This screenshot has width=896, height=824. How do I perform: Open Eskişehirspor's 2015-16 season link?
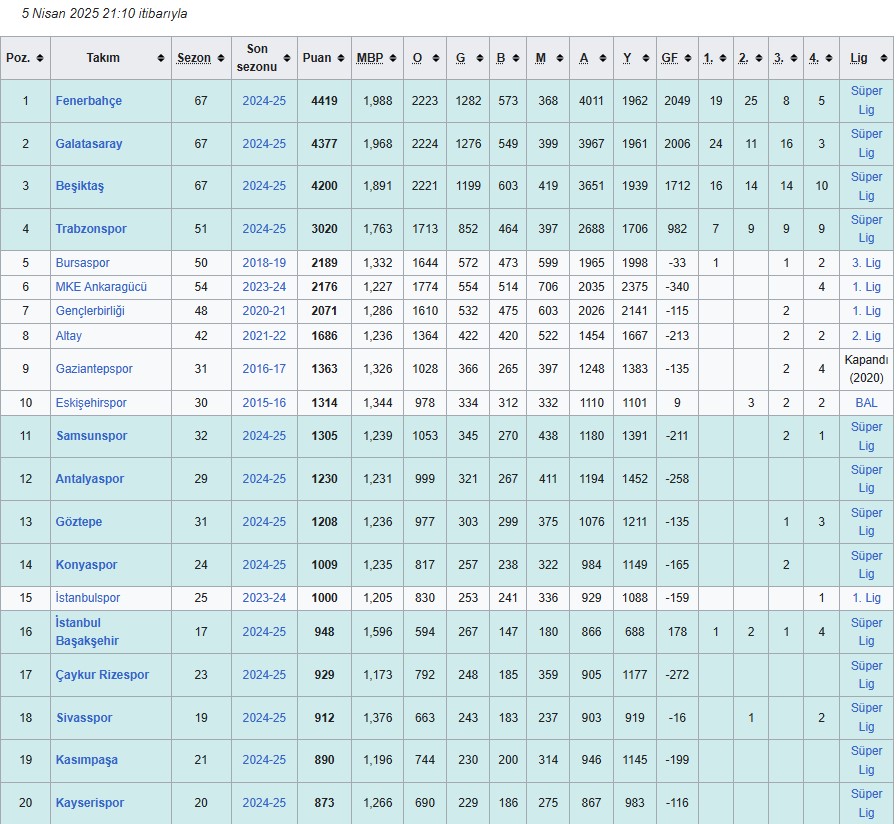(264, 403)
